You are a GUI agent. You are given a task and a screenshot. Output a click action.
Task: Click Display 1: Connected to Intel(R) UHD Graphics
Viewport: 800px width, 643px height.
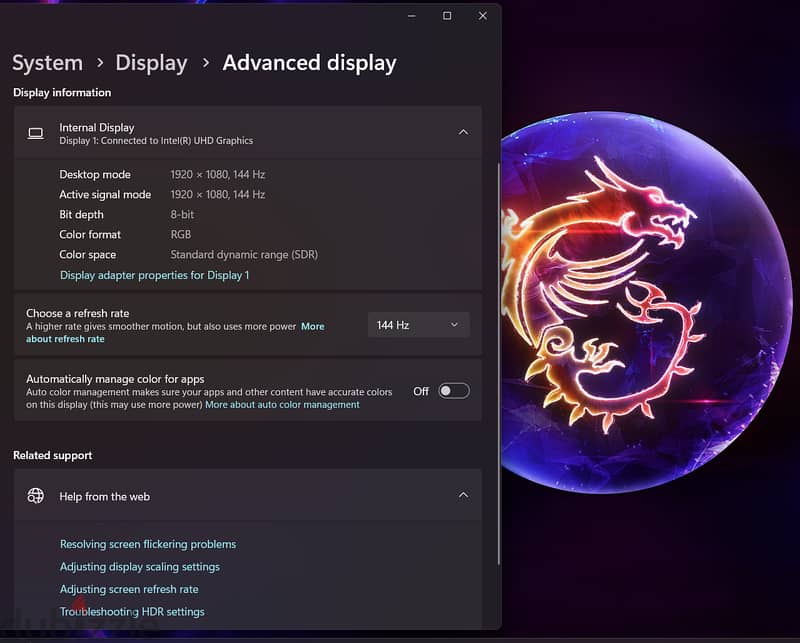click(156, 141)
